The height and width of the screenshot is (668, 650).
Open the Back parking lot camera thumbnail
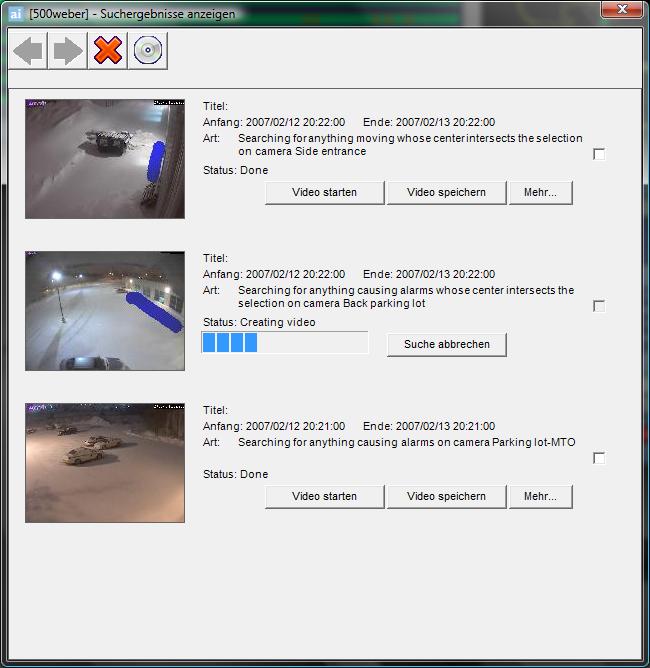(105, 311)
